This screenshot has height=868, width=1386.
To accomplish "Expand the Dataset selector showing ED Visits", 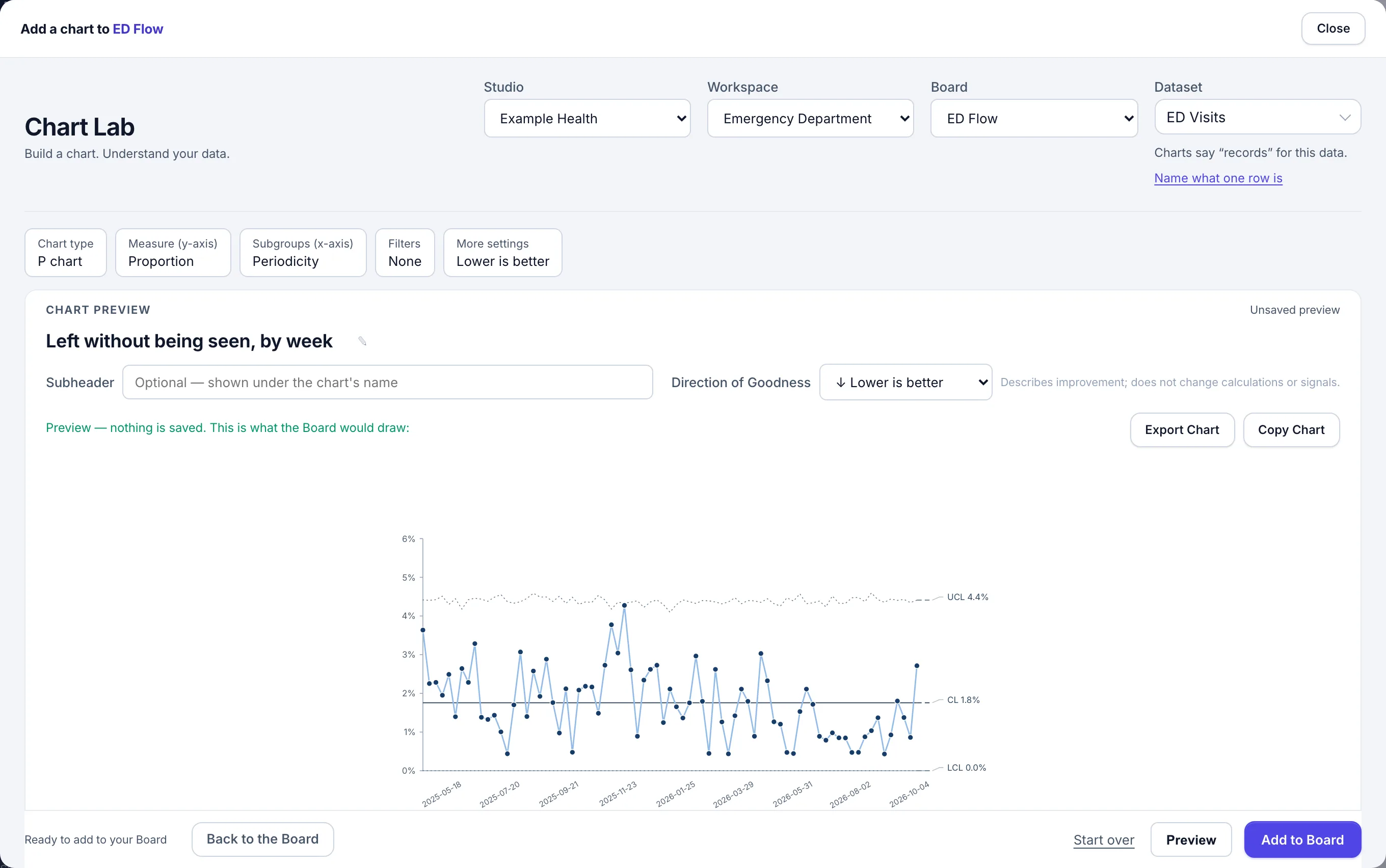I will pyautogui.click(x=1258, y=117).
